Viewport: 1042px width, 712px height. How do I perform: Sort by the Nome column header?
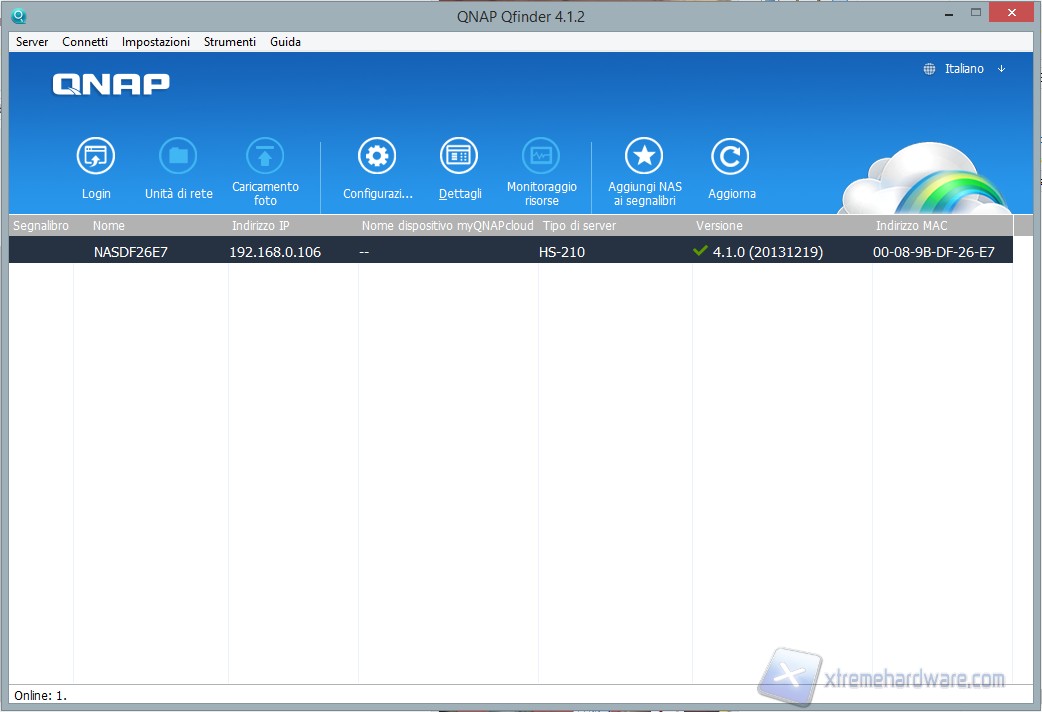click(109, 226)
